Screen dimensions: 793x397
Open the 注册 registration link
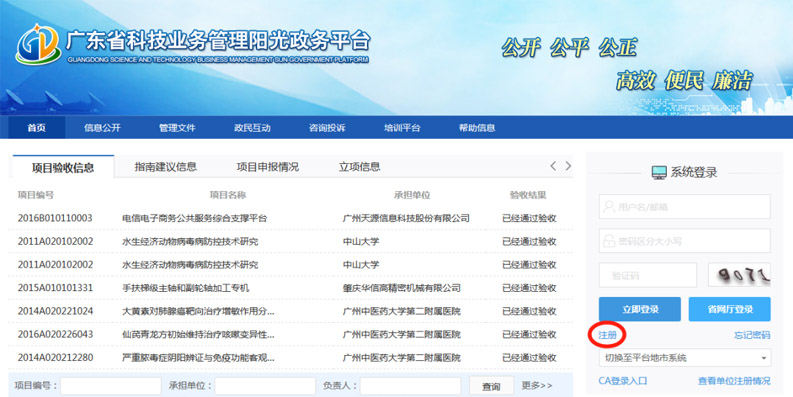(x=607, y=335)
